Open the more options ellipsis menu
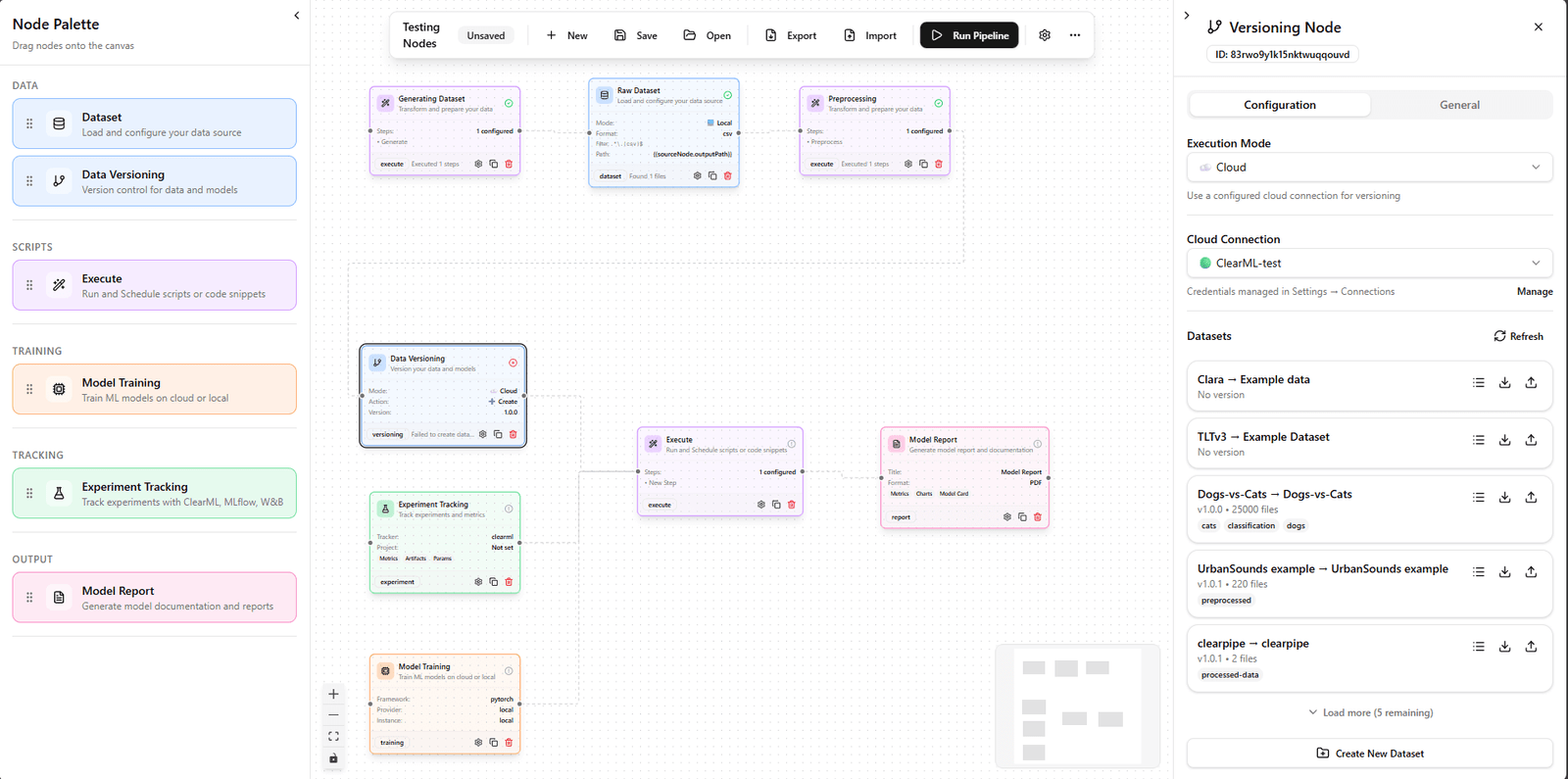The height and width of the screenshot is (779, 1568). pos(1075,35)
